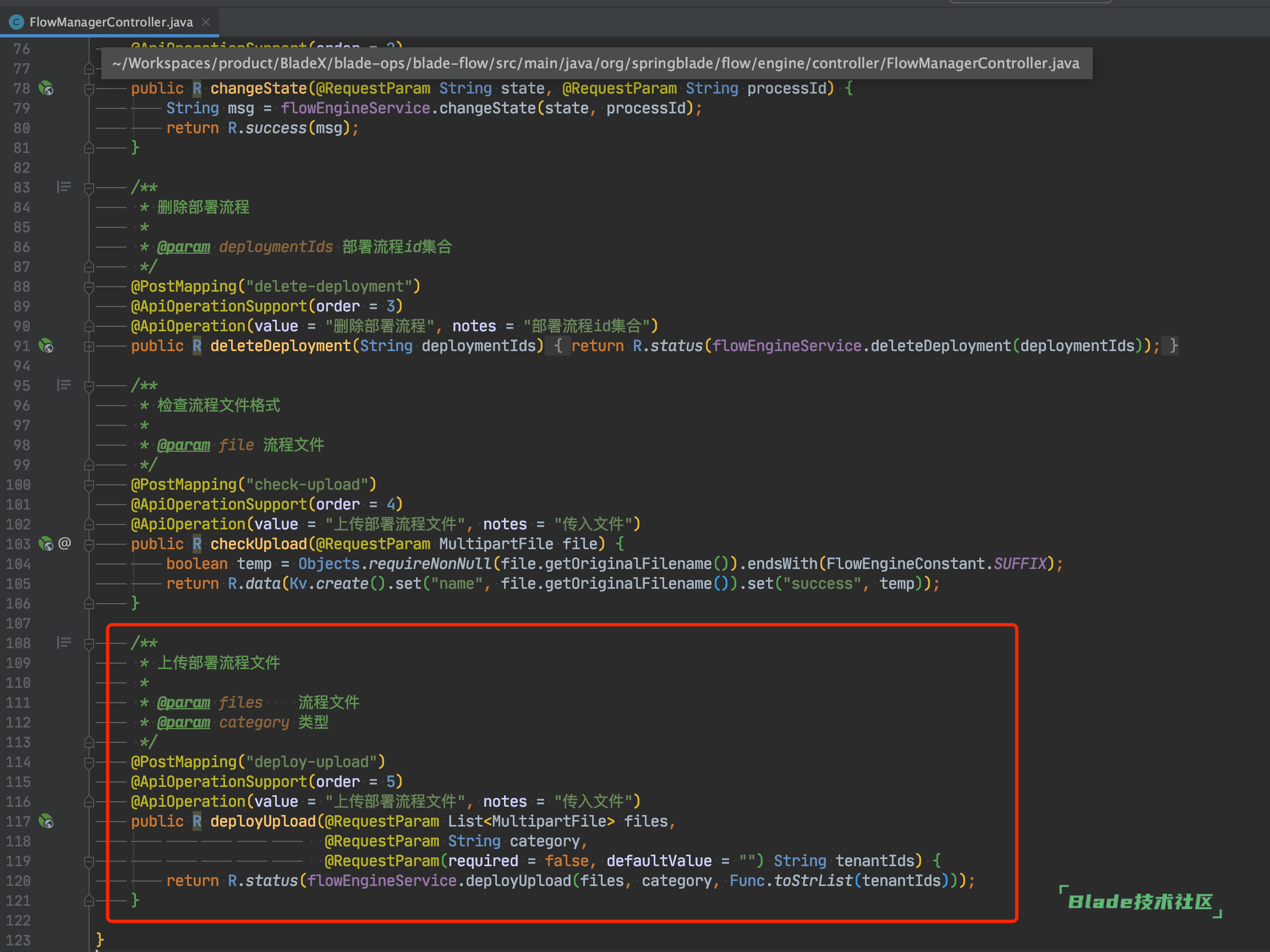Viewport: 1270px width, 952px height.
Task: Open request mapping gutter icon at line 117
Action: click(46, 821)
